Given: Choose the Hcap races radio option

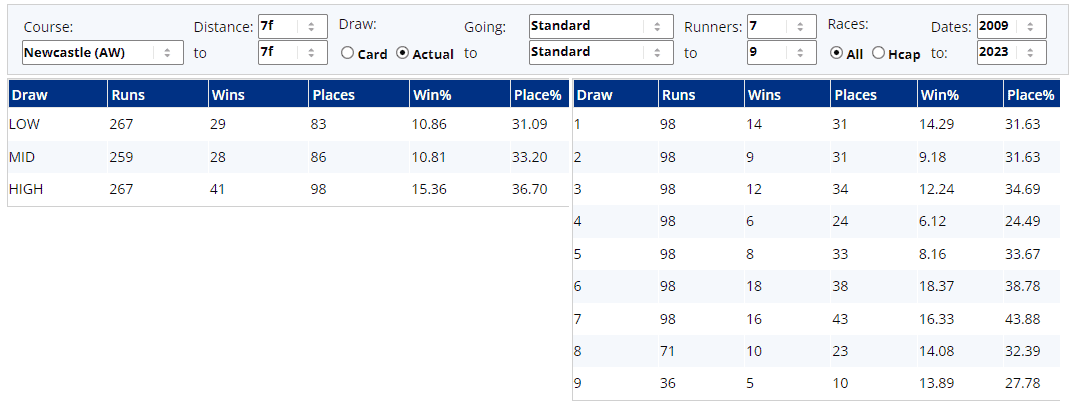Looking at the screenshot, I should (879, 54).
